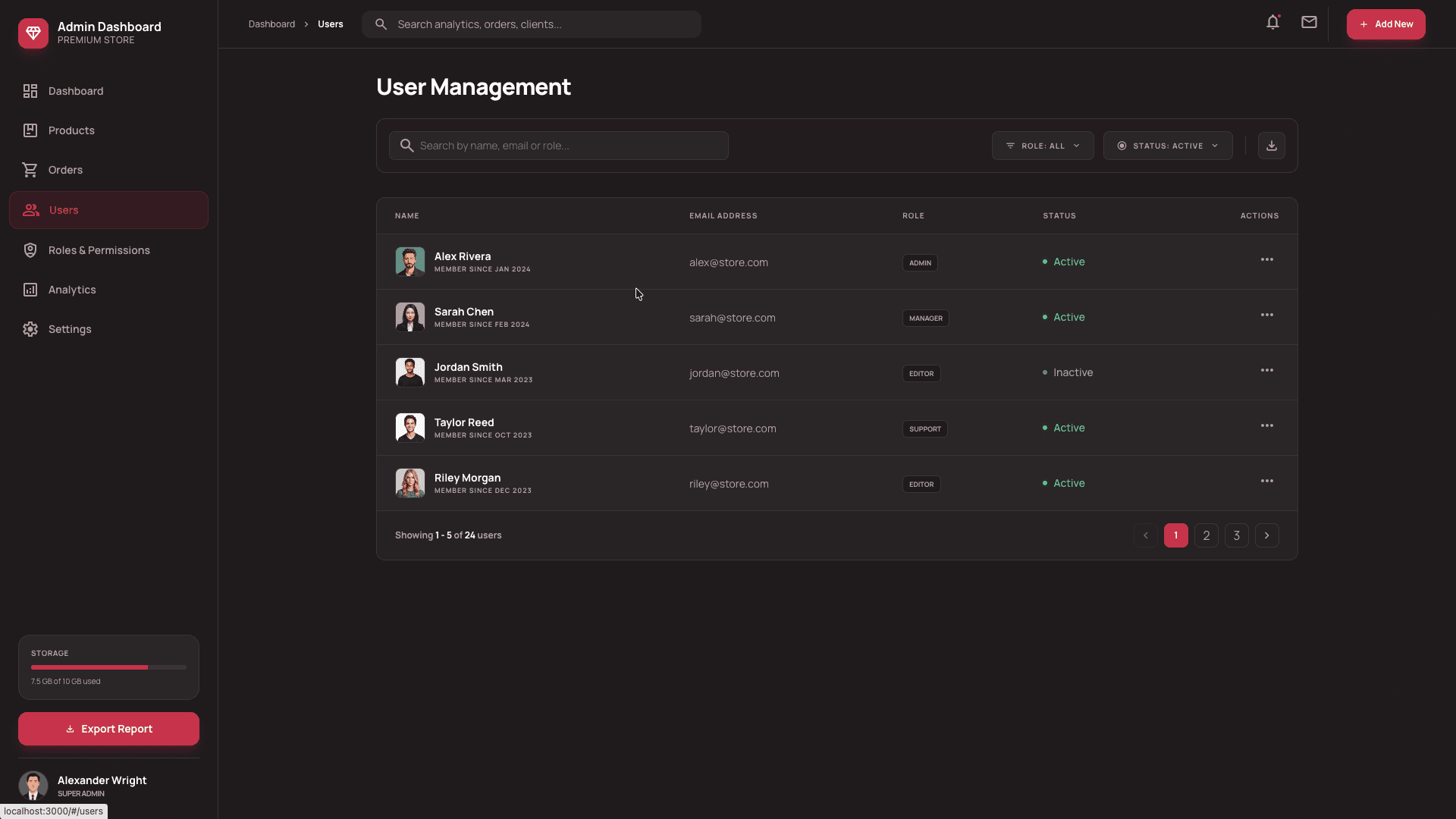
Task: Open Settings via the gear icon
Action: tap(30, 328)
